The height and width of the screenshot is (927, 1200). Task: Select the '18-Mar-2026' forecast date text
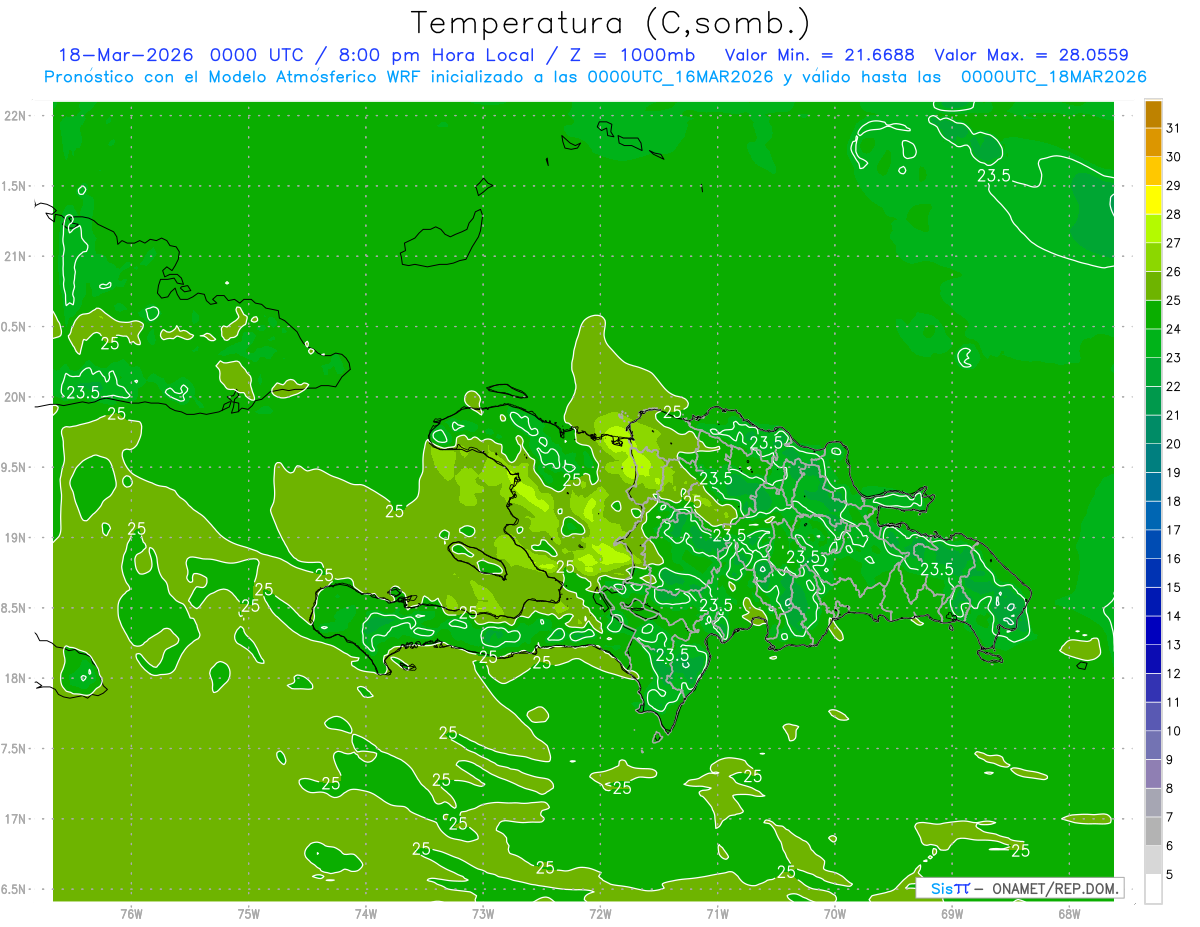pos(127,55)
